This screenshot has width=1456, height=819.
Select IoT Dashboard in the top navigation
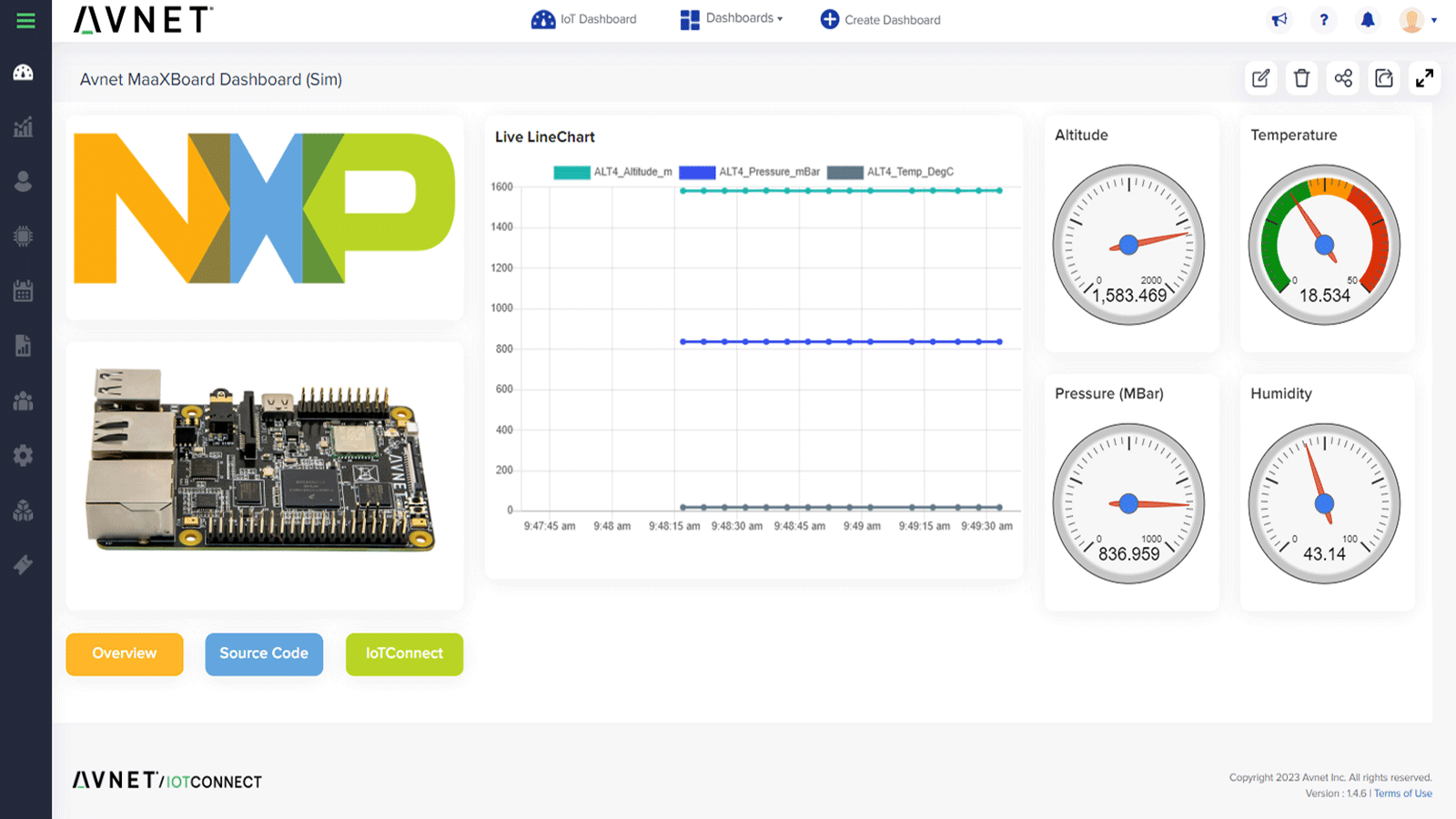(584, 18)
